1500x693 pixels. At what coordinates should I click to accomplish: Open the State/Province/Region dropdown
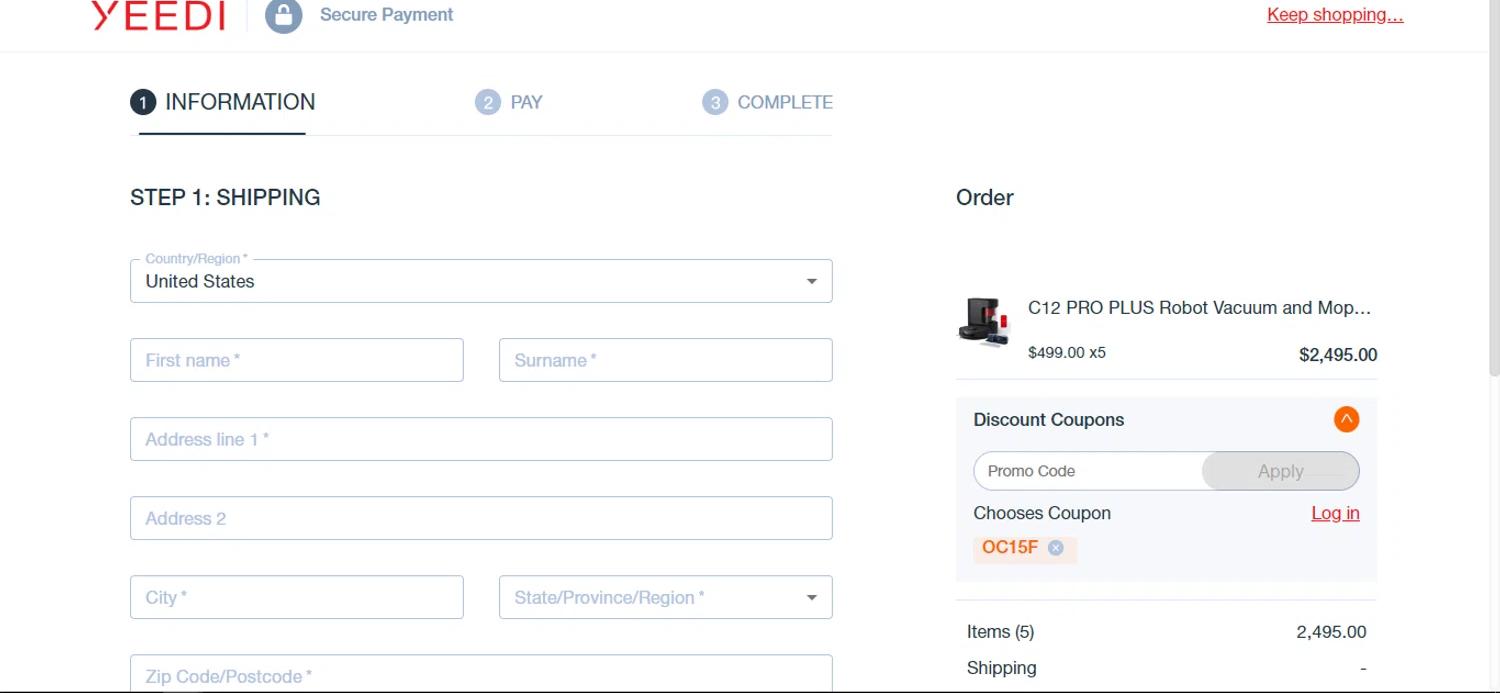[x=666, y=597]
